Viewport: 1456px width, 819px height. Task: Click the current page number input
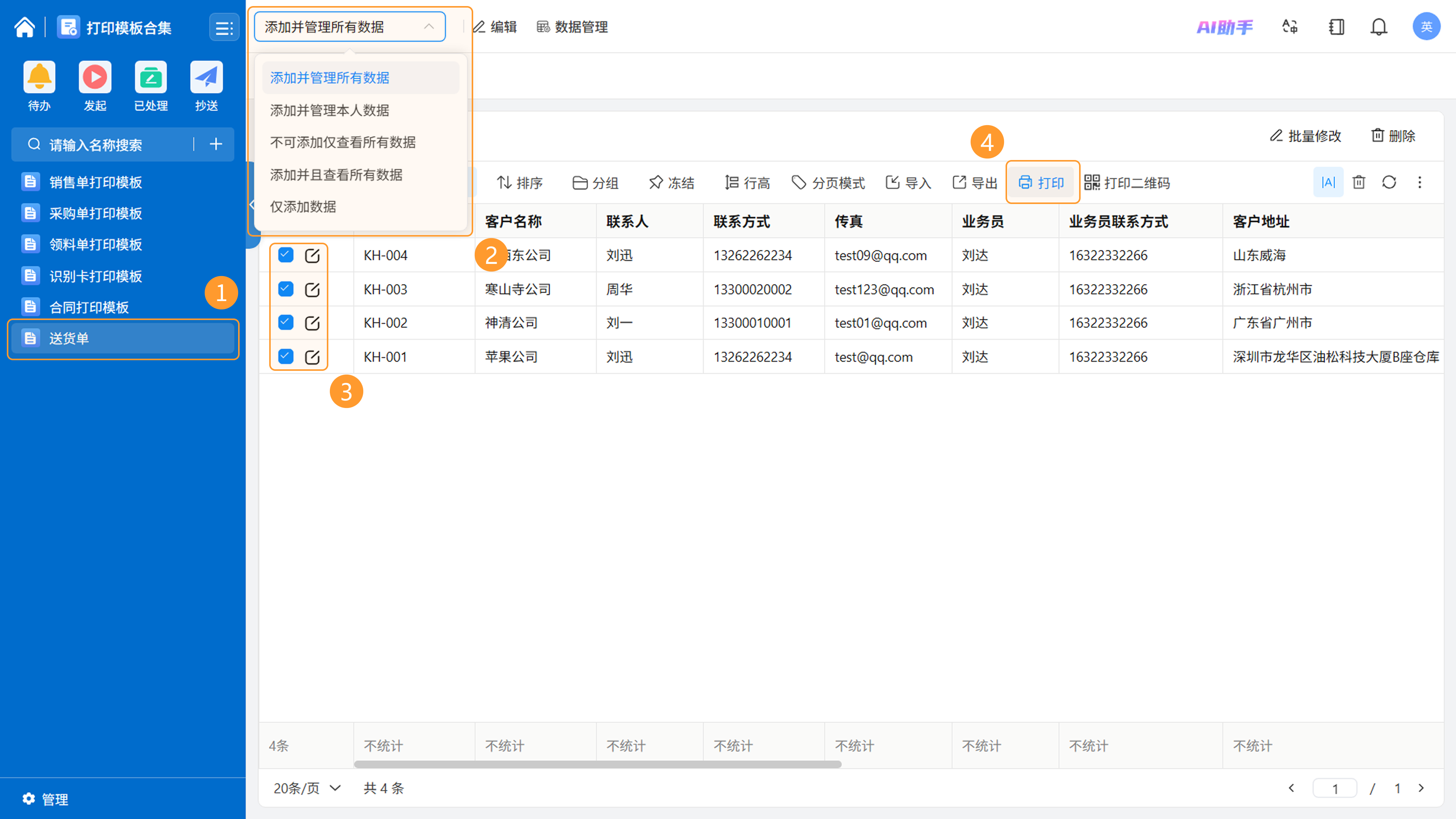click(1335, 788)
